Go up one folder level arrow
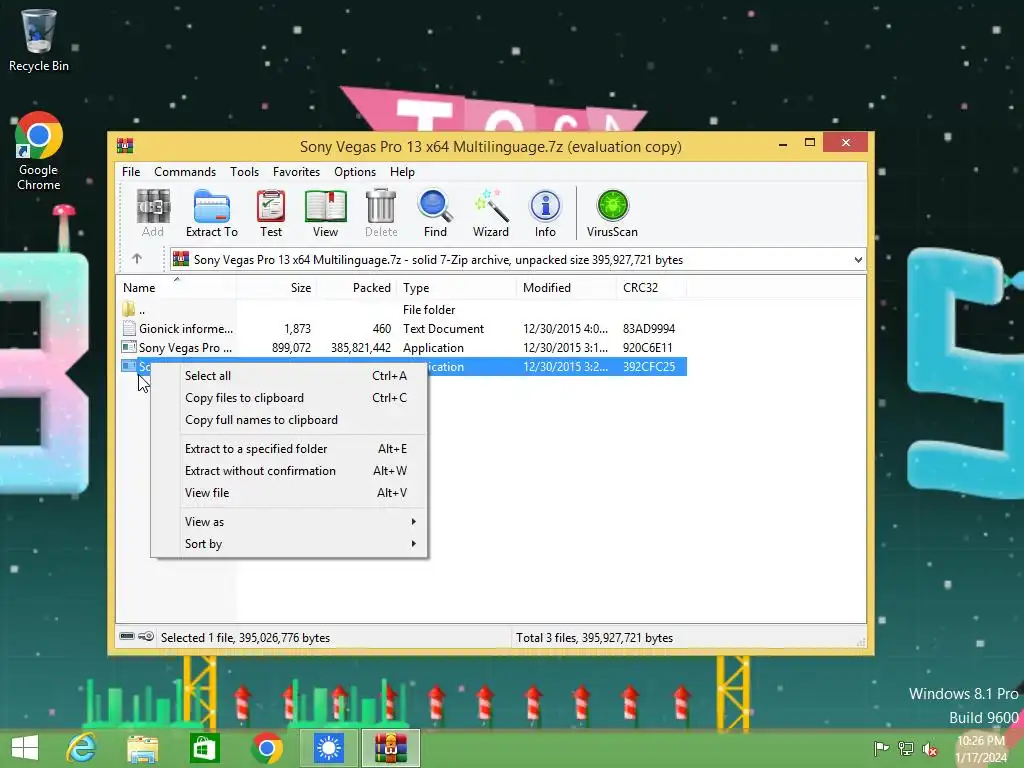 [x=136, y=259]
